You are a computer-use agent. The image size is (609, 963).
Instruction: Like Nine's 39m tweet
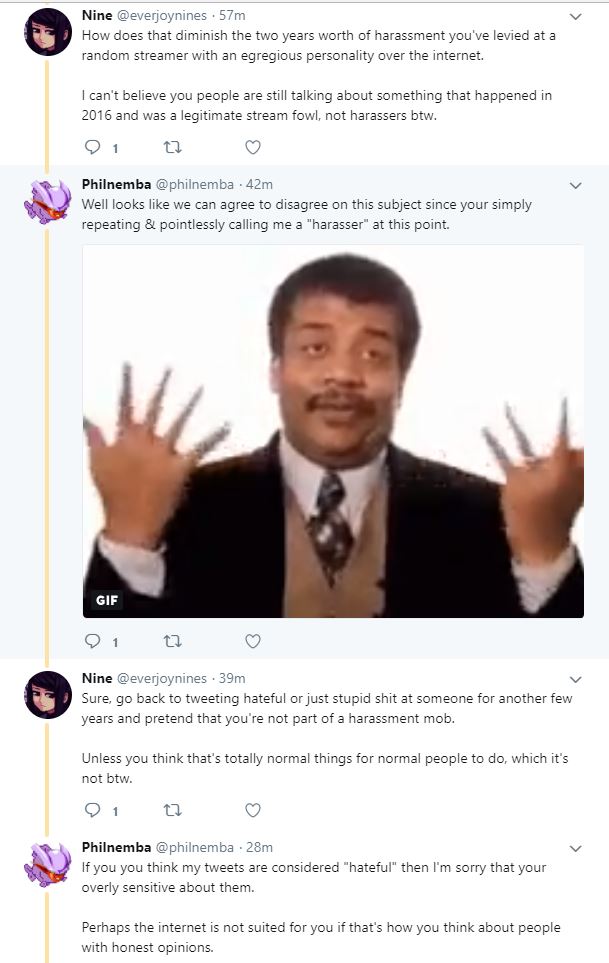click(x=253, y=810)
